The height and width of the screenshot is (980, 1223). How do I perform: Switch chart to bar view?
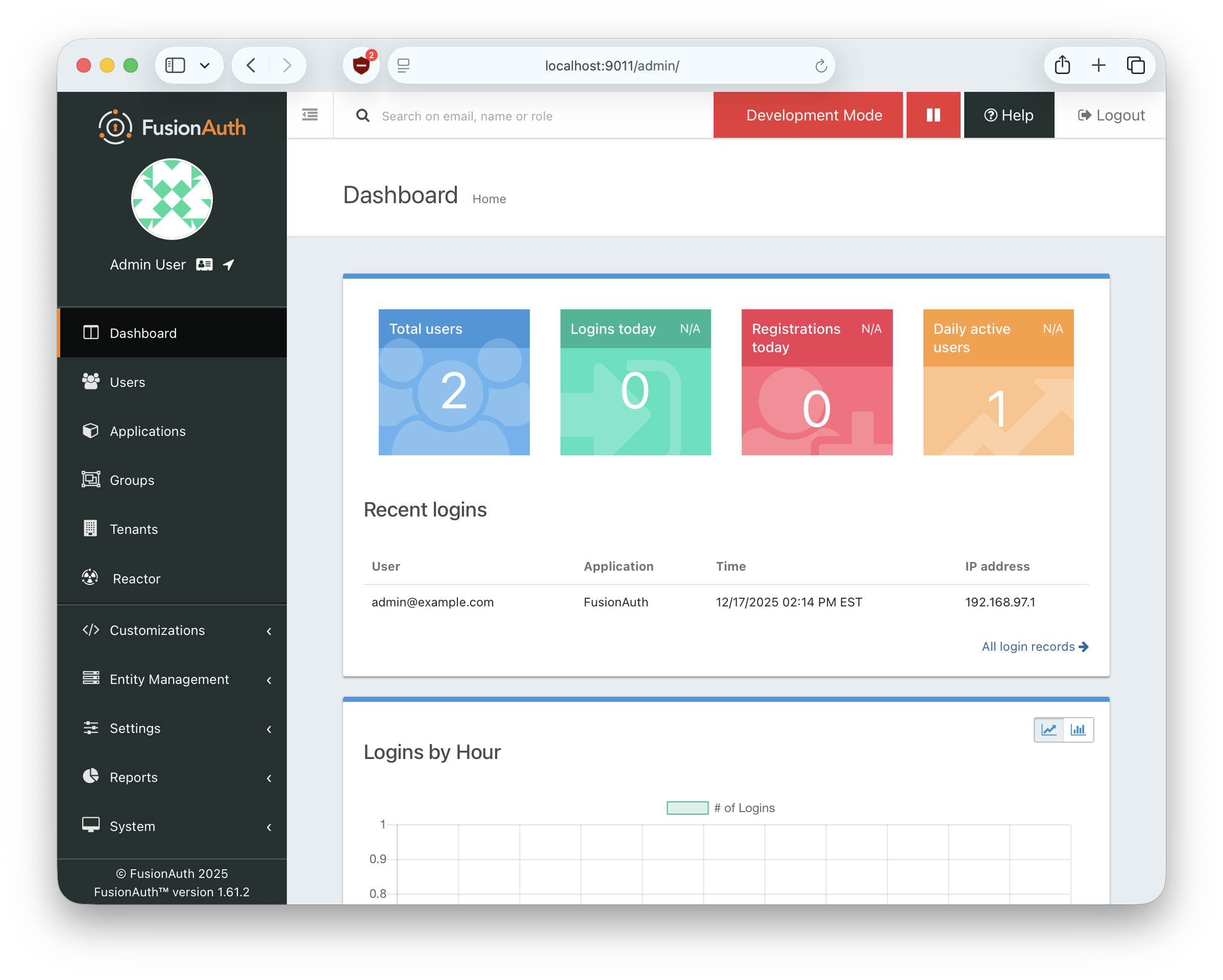(x=1079, y=730)
